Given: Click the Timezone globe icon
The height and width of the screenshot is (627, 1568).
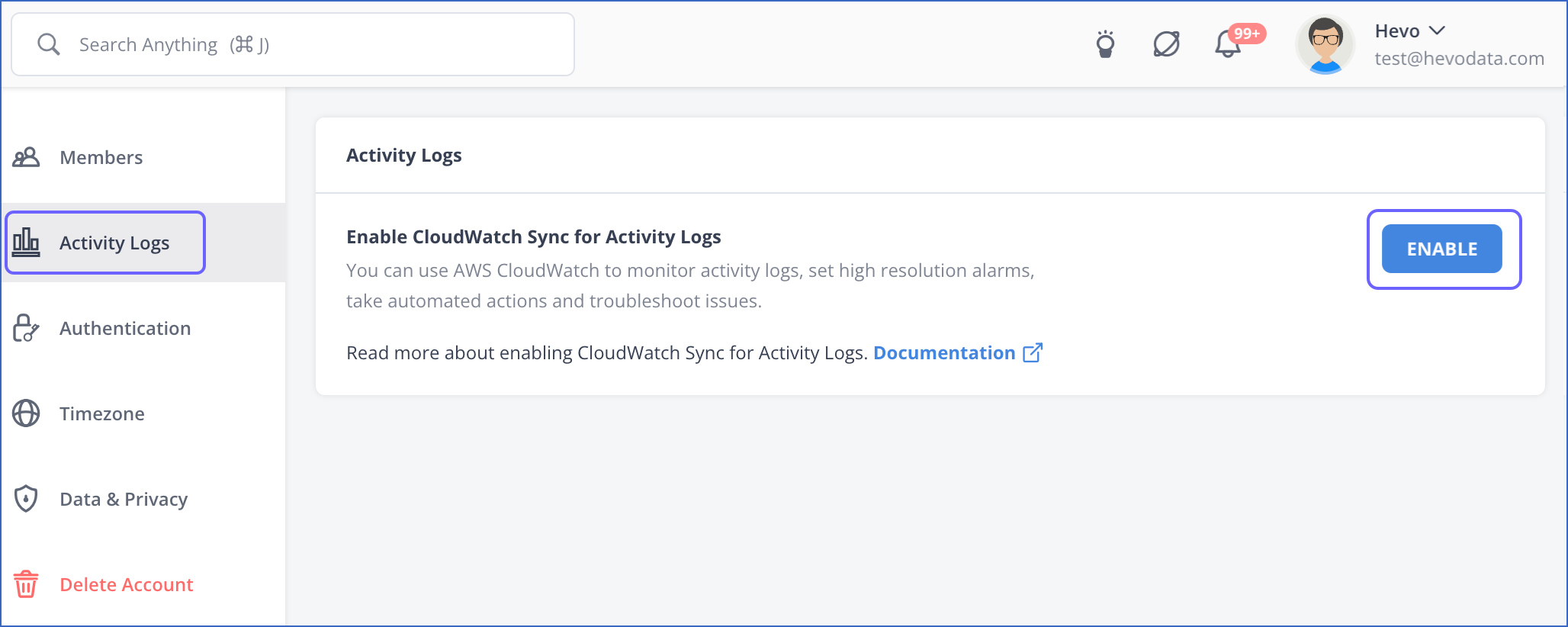Looking at the screenshot, I should (26, 413).
